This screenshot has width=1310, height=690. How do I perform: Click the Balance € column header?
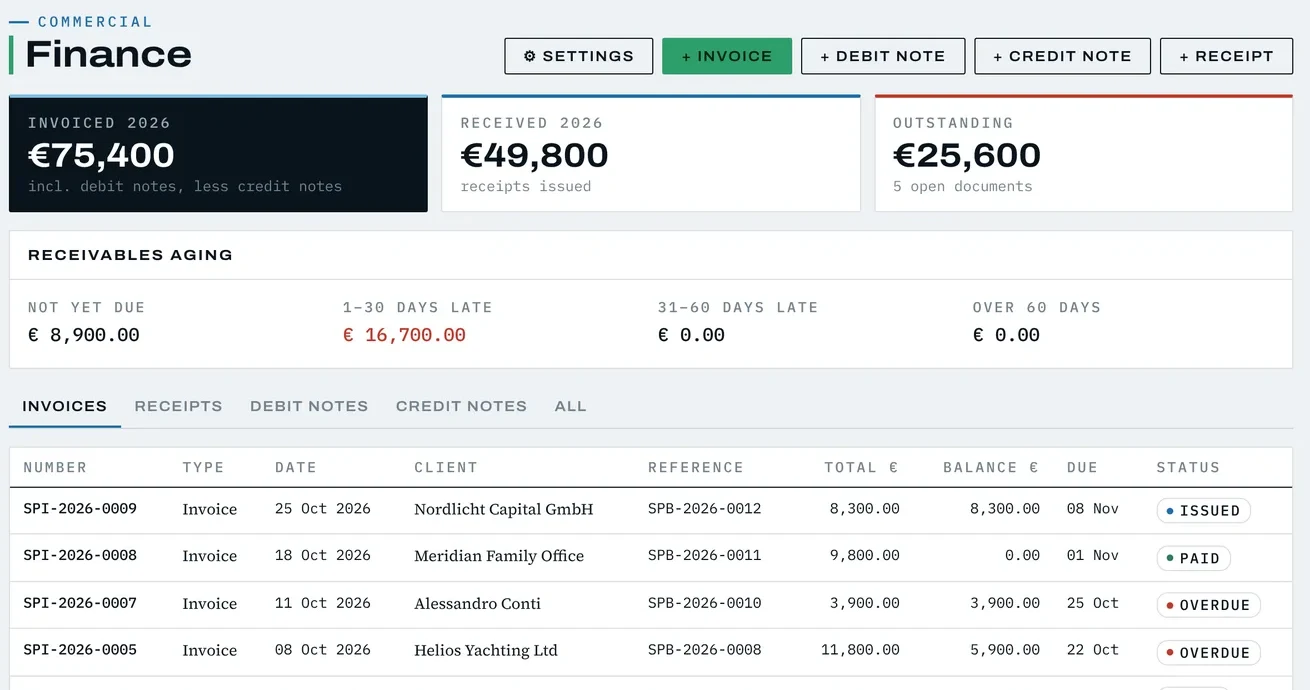(x=991, y=467)
